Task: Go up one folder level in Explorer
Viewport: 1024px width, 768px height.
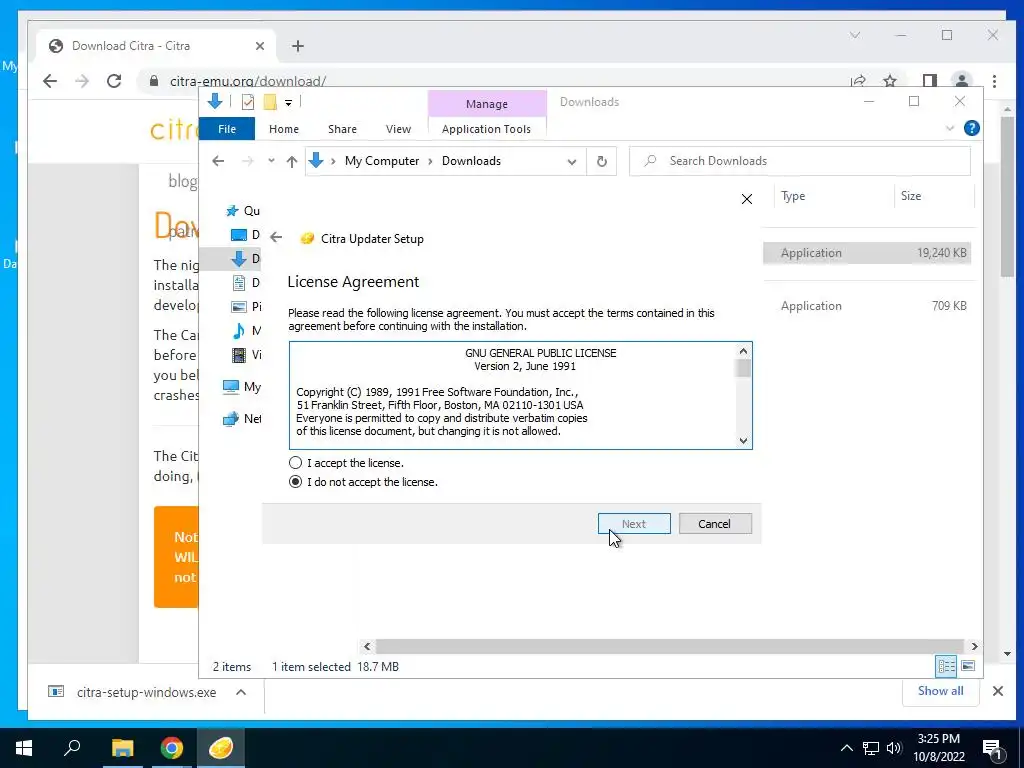Action: coord(292,161)
